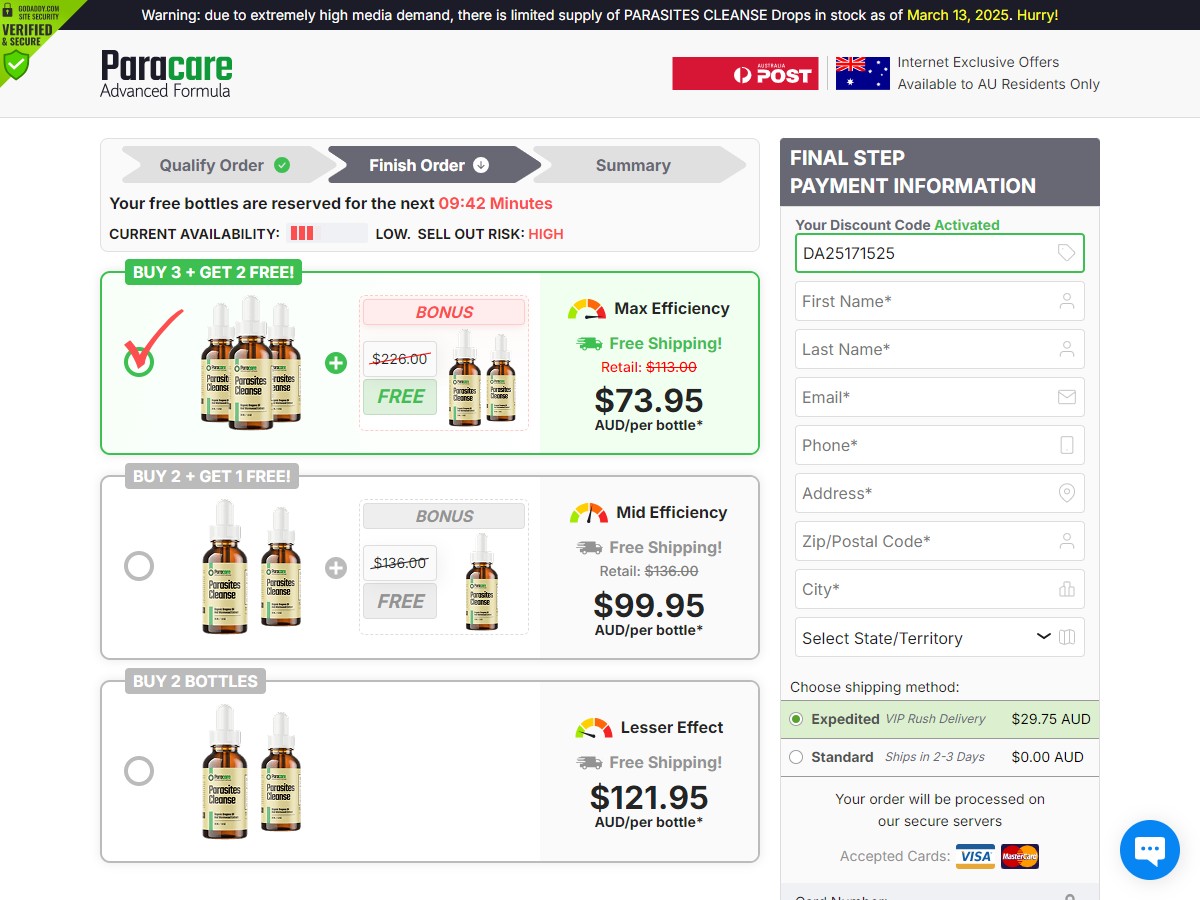
Task: Choose Standard shipping option
Action: tap(796, 757)
